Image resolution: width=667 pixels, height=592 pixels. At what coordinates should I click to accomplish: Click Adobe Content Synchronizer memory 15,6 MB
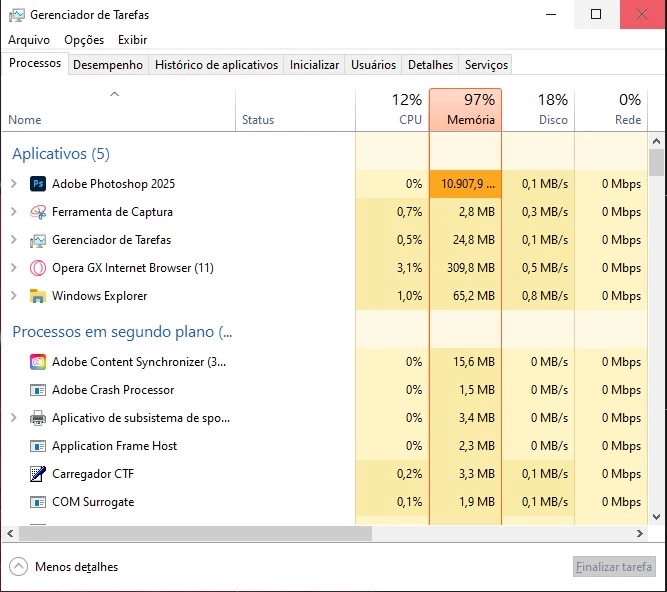[x=474, y=362]
